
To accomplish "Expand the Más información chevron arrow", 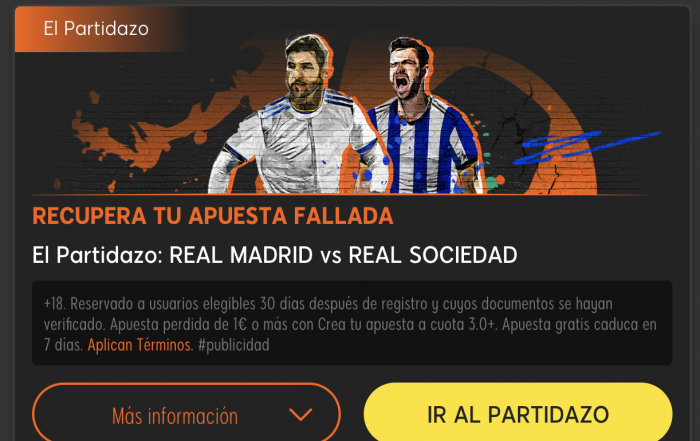I will tap(300, 415).
